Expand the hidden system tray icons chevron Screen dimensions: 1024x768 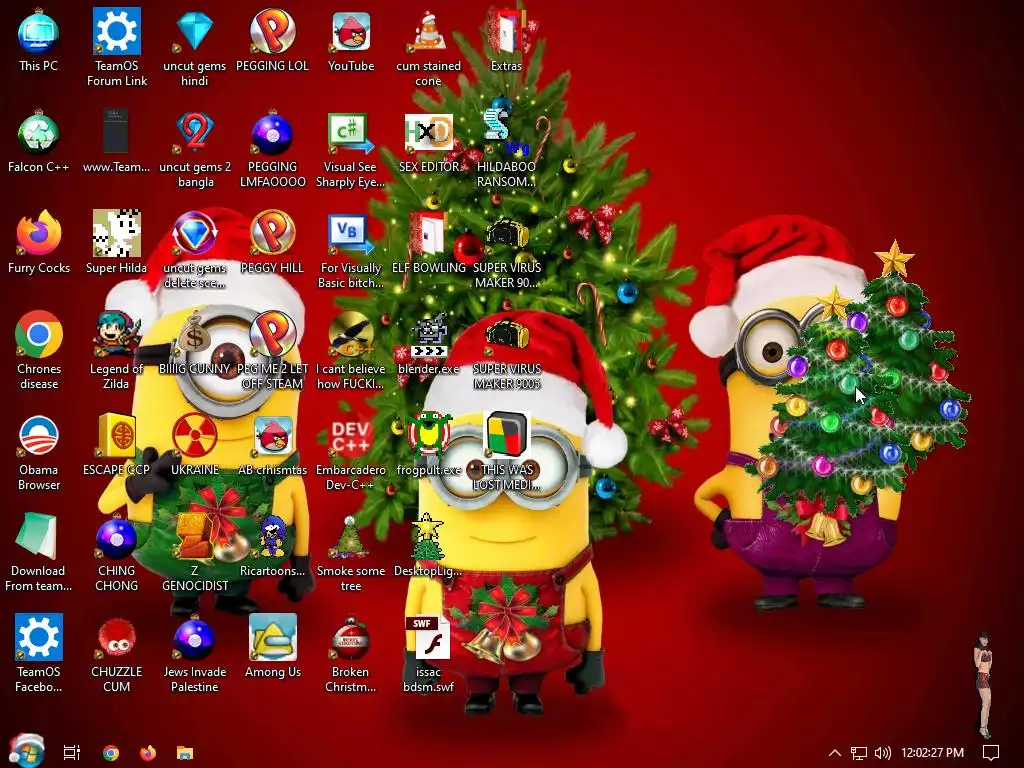click(x=835, y=752)
